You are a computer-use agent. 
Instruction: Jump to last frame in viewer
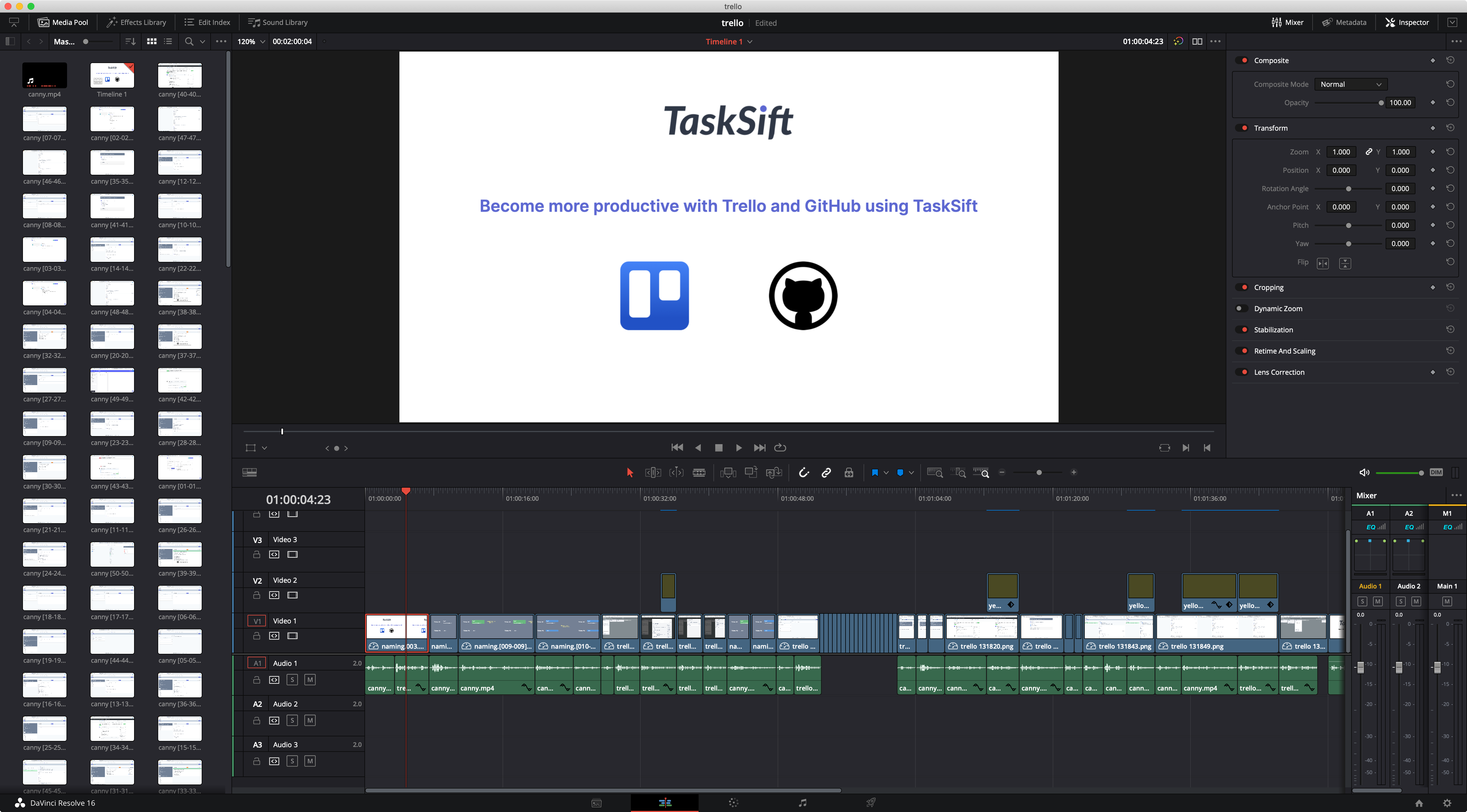coord(760,448)
